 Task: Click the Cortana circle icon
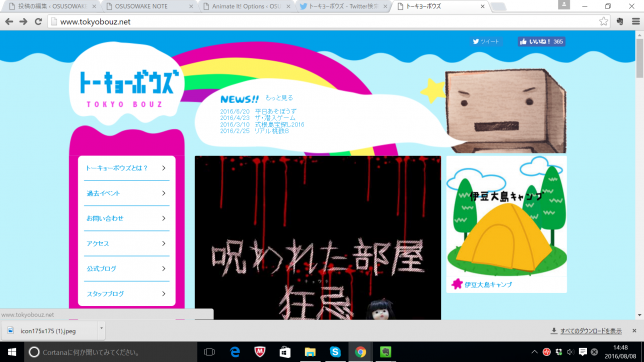click(34, 352)
